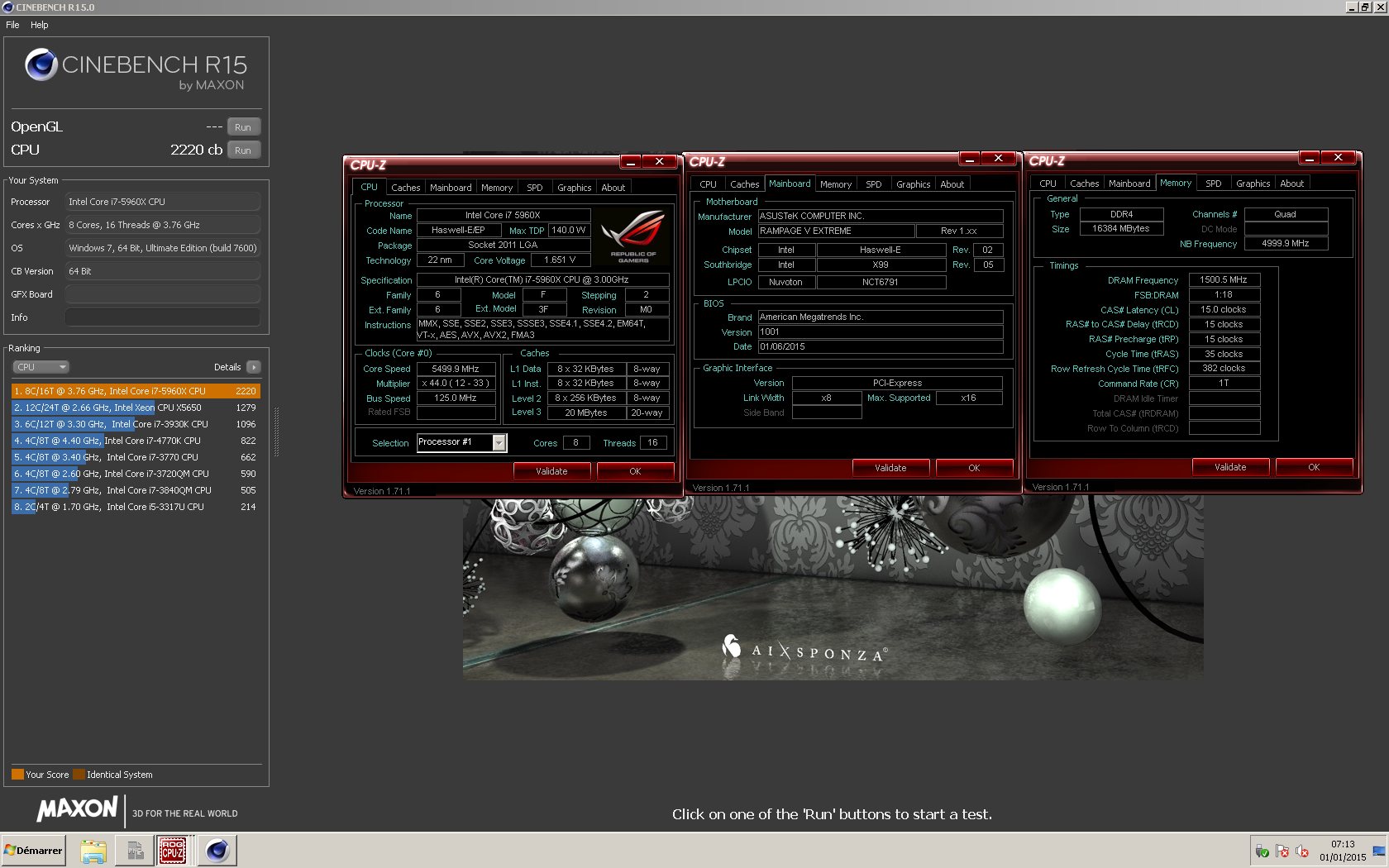This screenshot has width=1389, height=868.
Task: Click the red flag Action Center tray icon
Action: [x=1282, y=851]
